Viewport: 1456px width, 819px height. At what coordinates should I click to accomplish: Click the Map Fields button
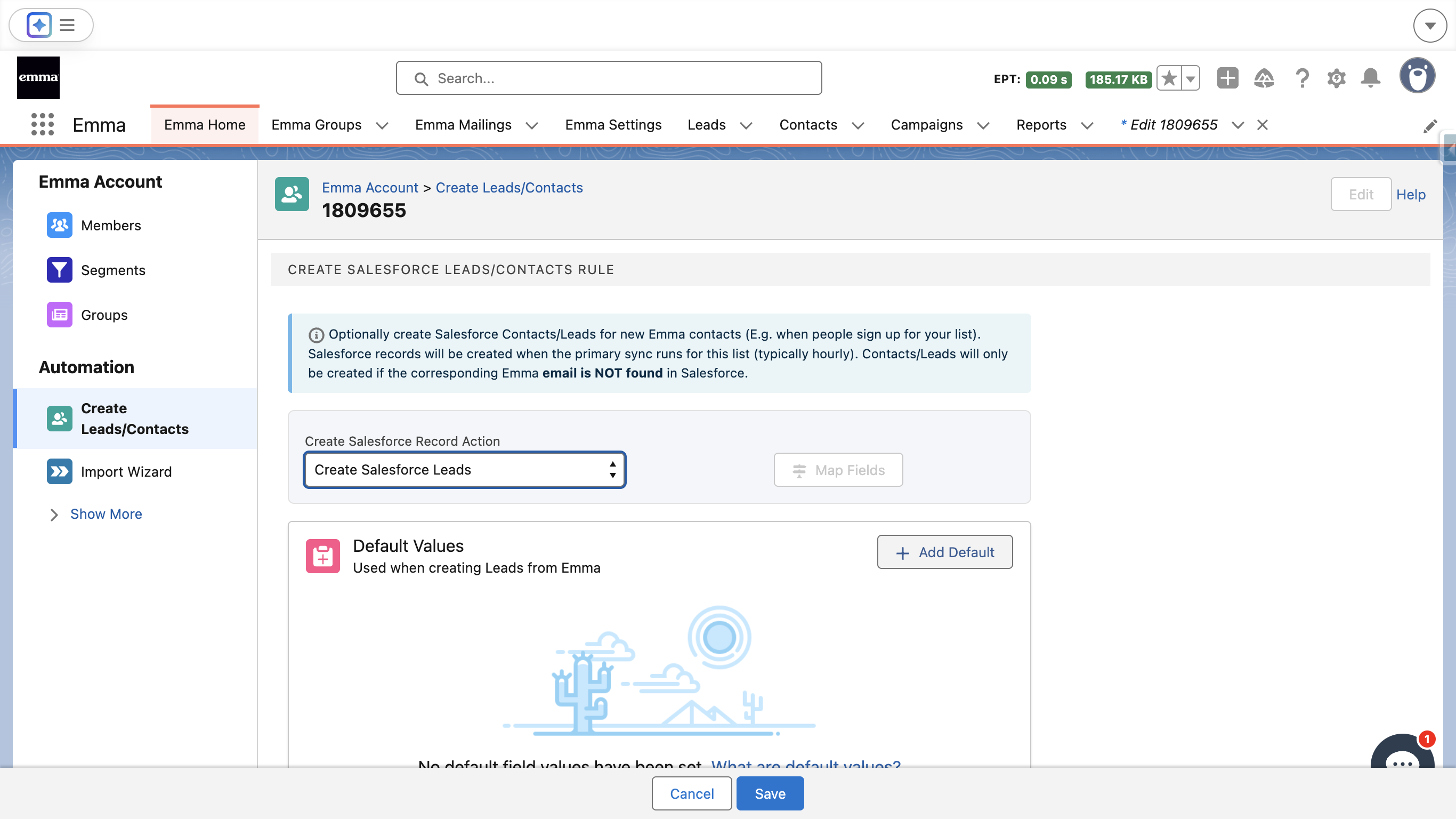(x=838, y=469)
